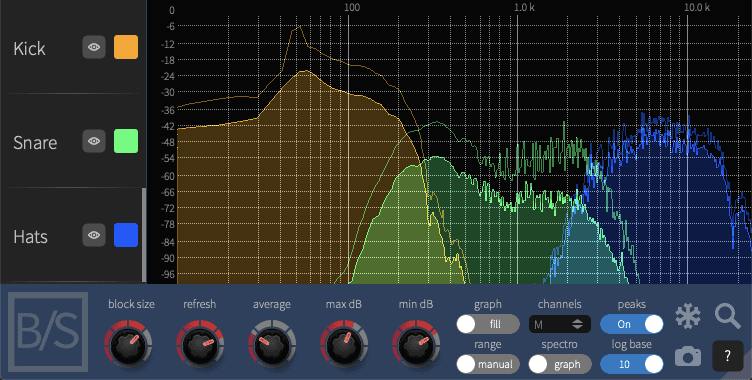
Task: Open the green Snare color swatch
Action: click(x=126, y=141)
